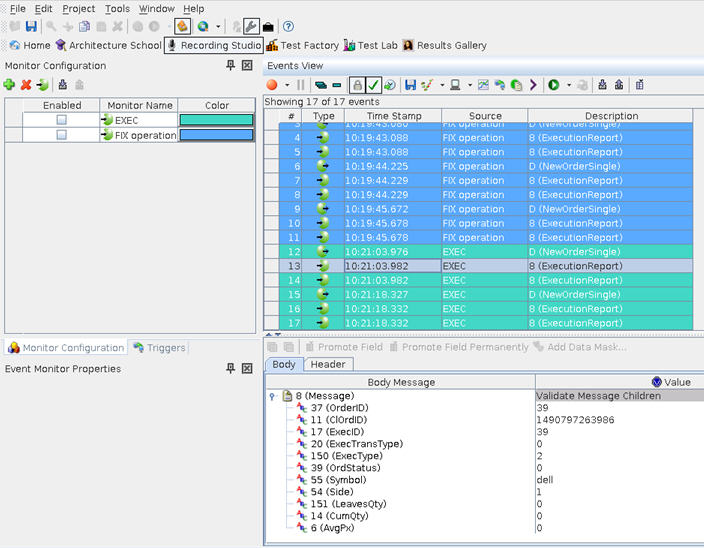The height and width of the screenshot is (548, 704).
Task: Switch to the Header tab
Action: click(328, 364)
